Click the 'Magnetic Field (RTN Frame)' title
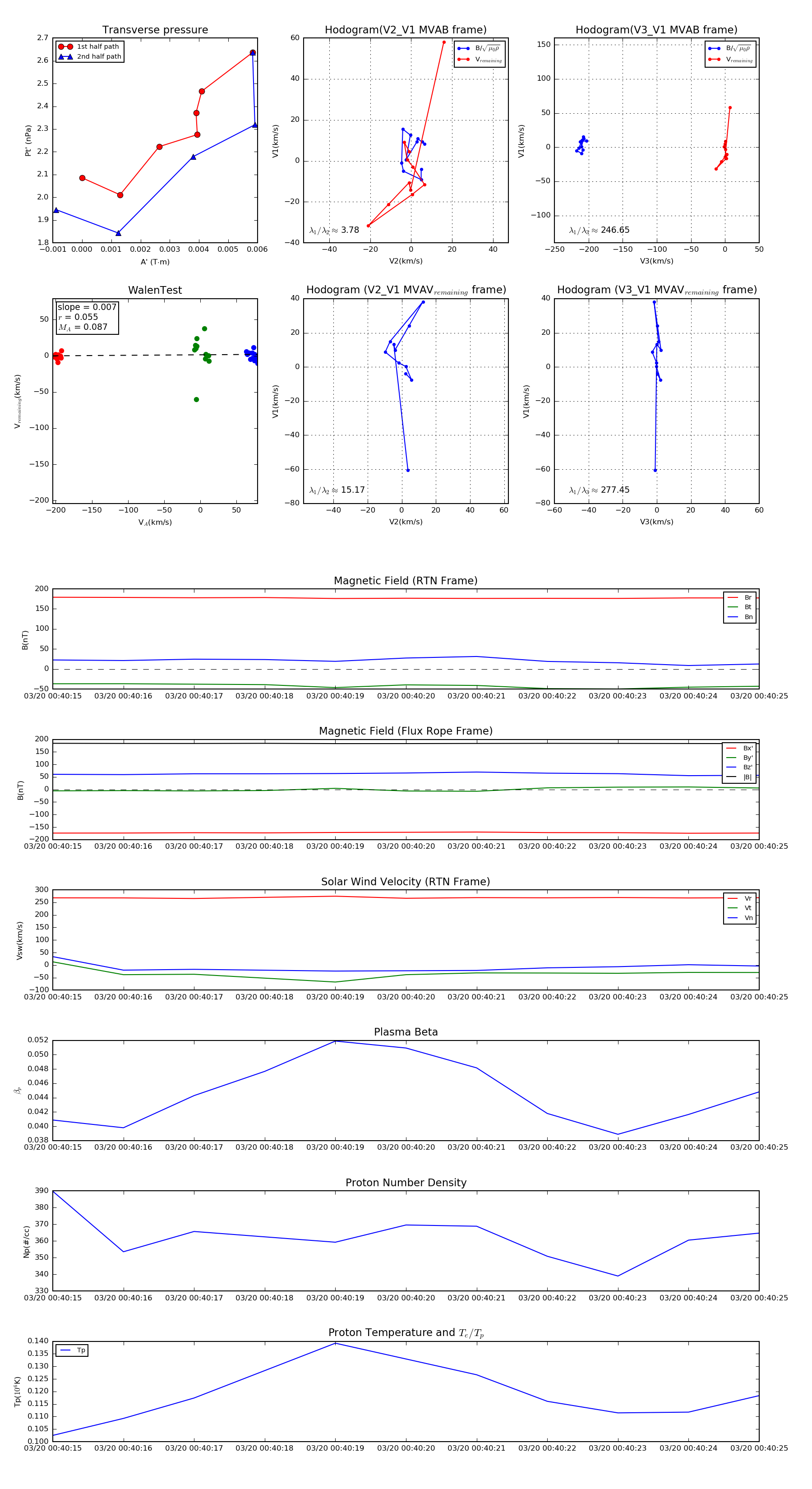The image size is (812, 1489). [x=406, y=581]
